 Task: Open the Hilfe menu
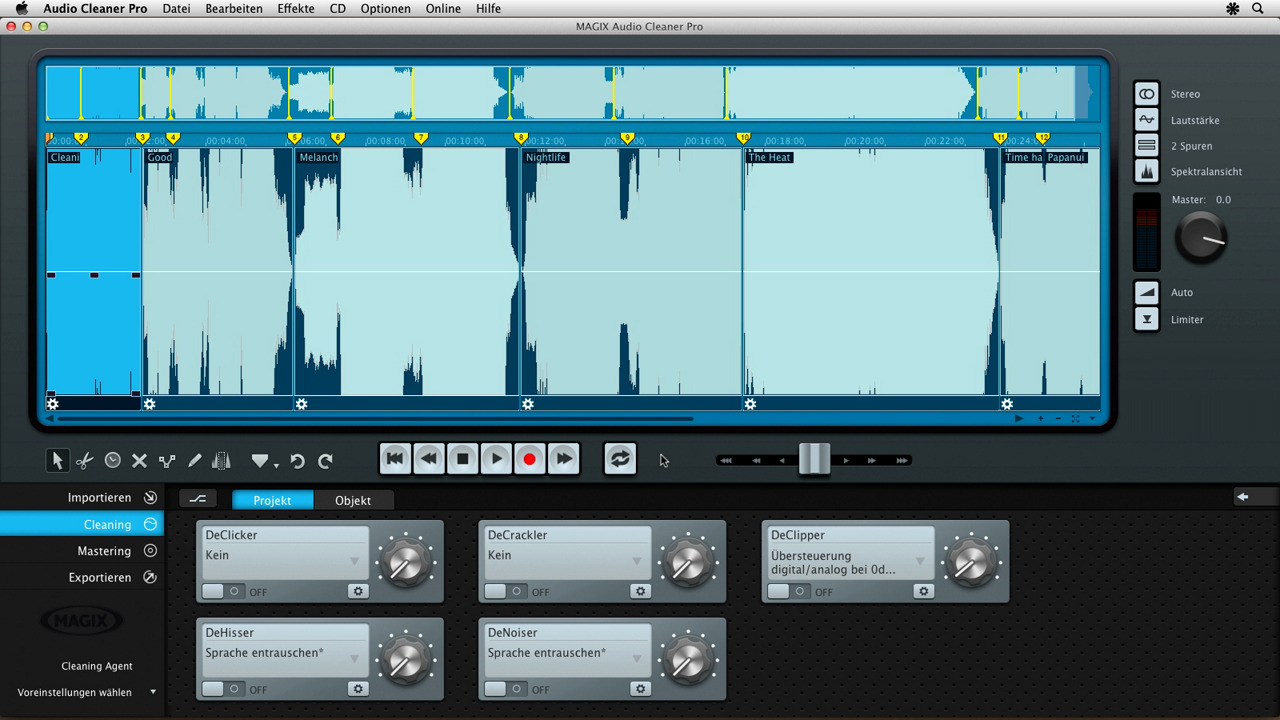click(489, 8)
